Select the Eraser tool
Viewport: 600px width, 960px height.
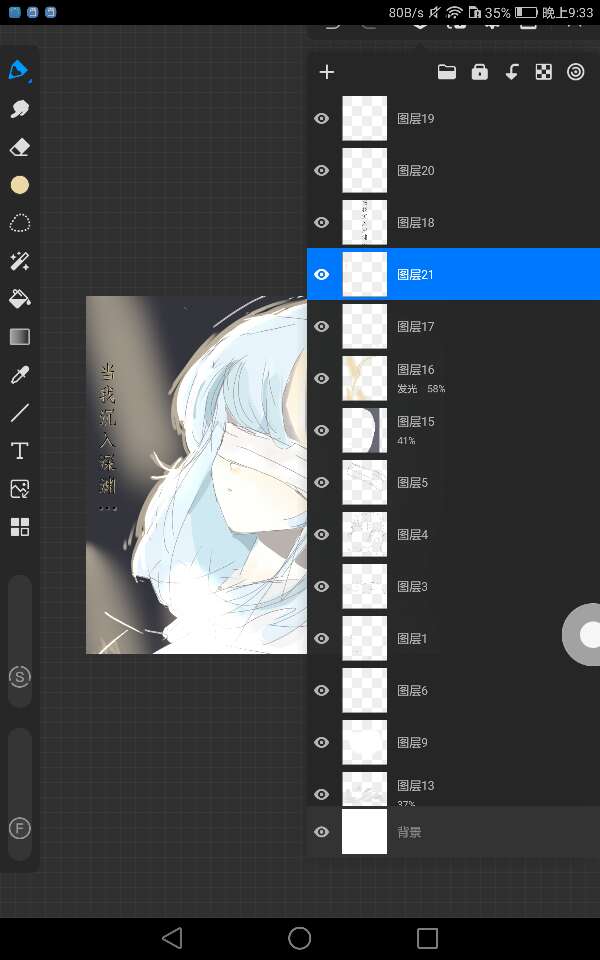point(19,147)
